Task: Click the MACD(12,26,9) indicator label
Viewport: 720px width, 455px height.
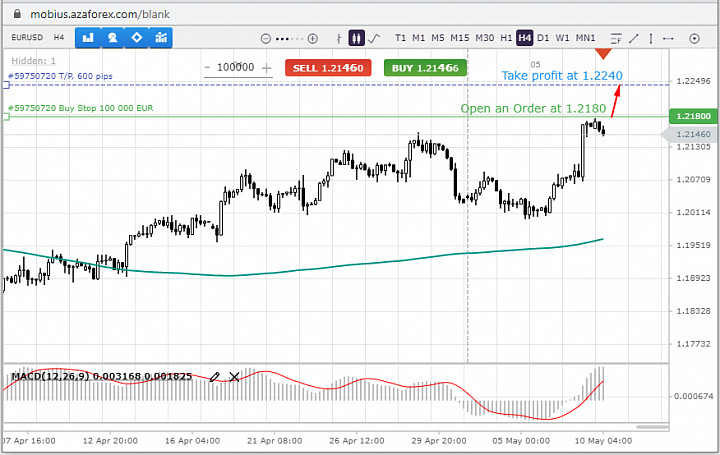Action: click(x=101, y=376)
